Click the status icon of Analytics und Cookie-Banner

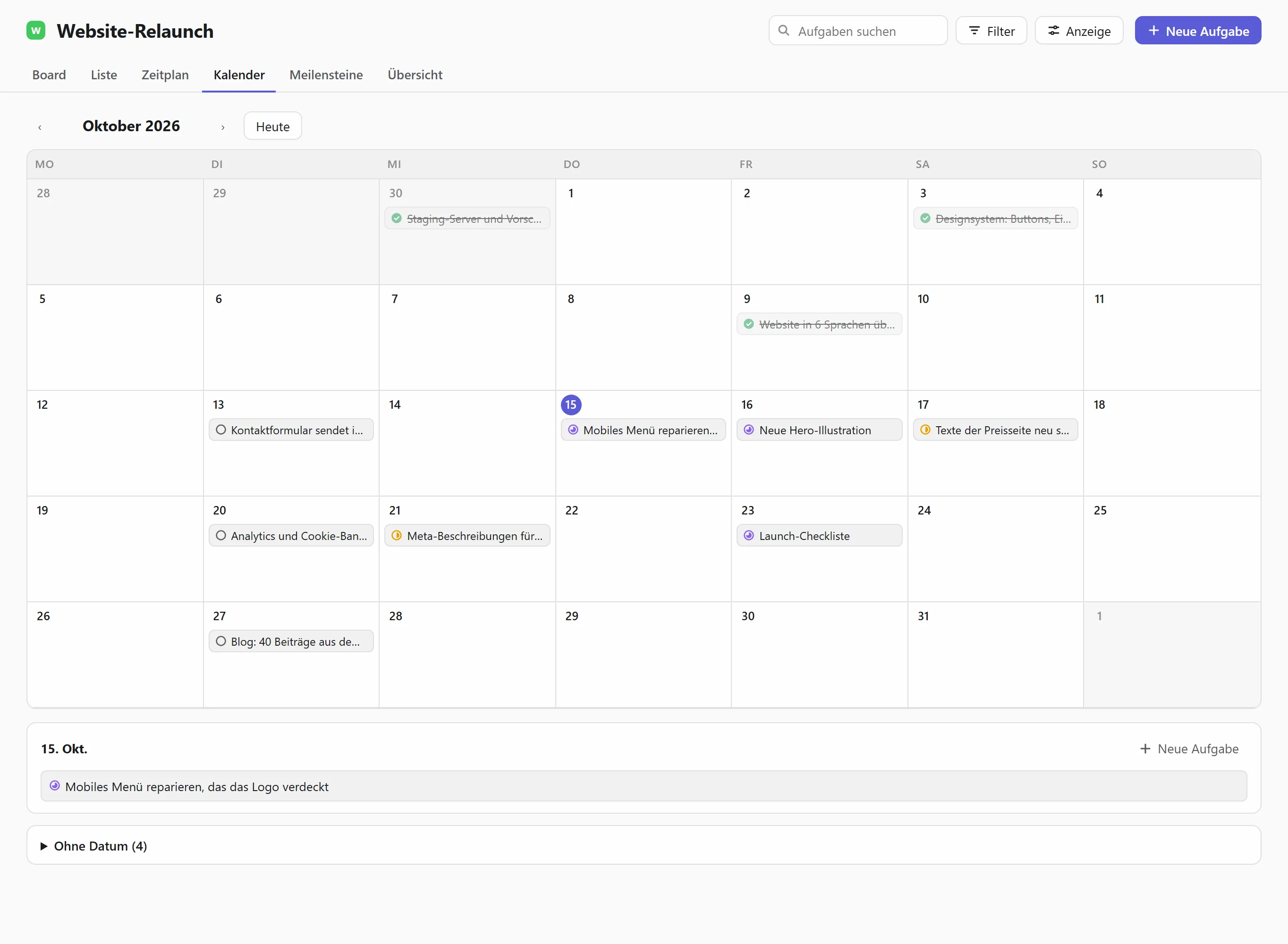220,535
